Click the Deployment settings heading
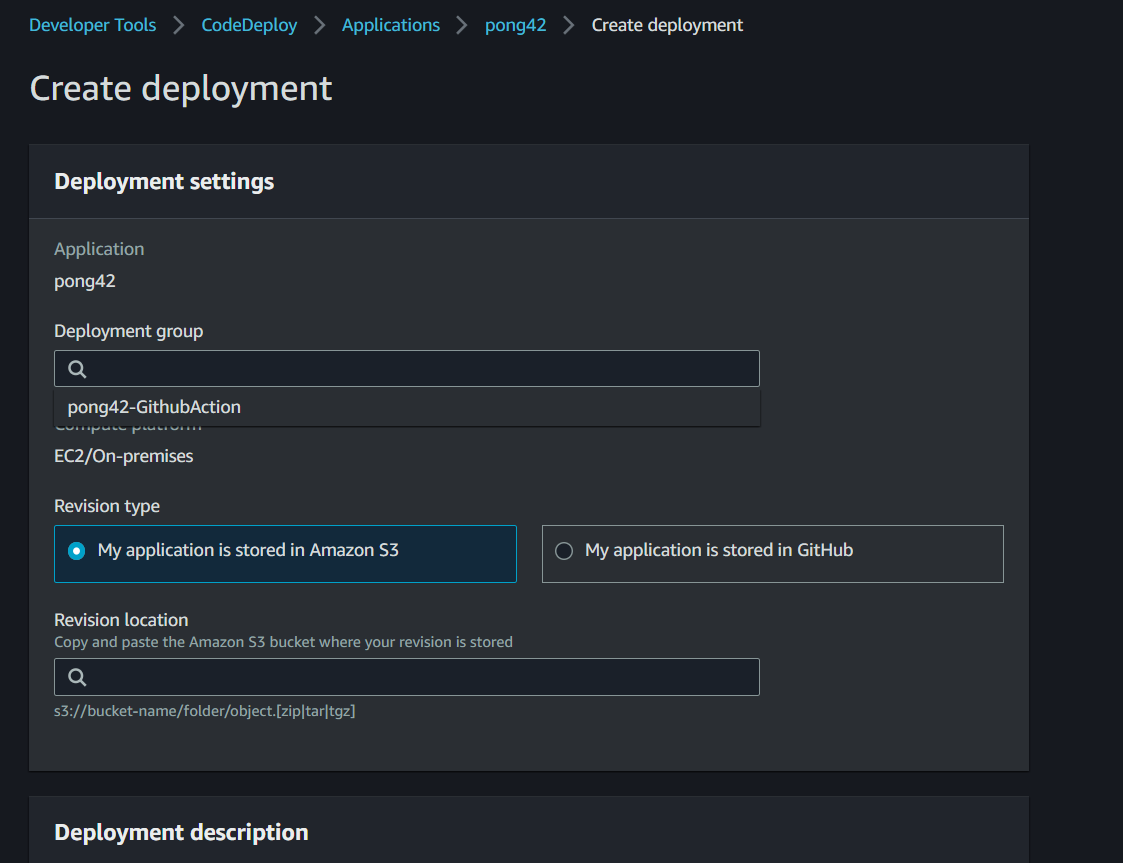 click(164, 181)
